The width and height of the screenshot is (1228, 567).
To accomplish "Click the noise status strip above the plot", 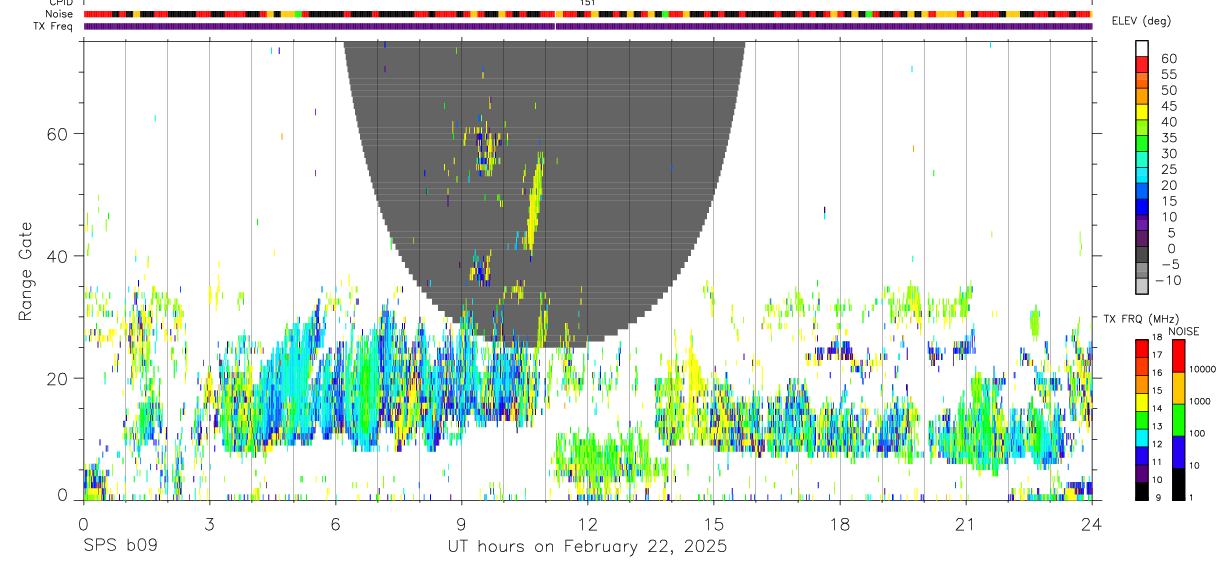I will (x=588, y=14).
